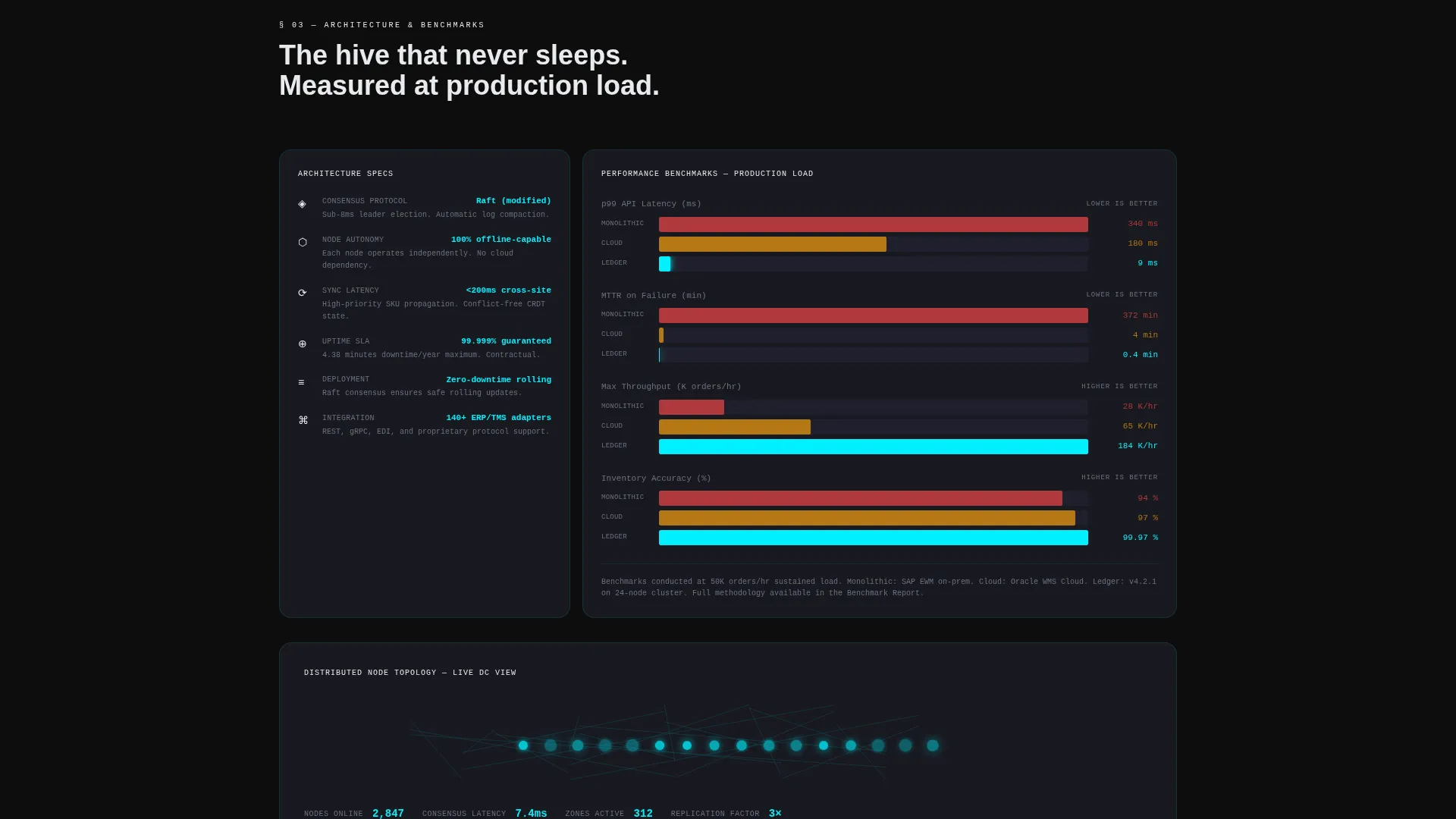The height and width of the screenshot is (819, 1456).
Task: Click the '340 ms' latency value
Action: (1143, 224)
